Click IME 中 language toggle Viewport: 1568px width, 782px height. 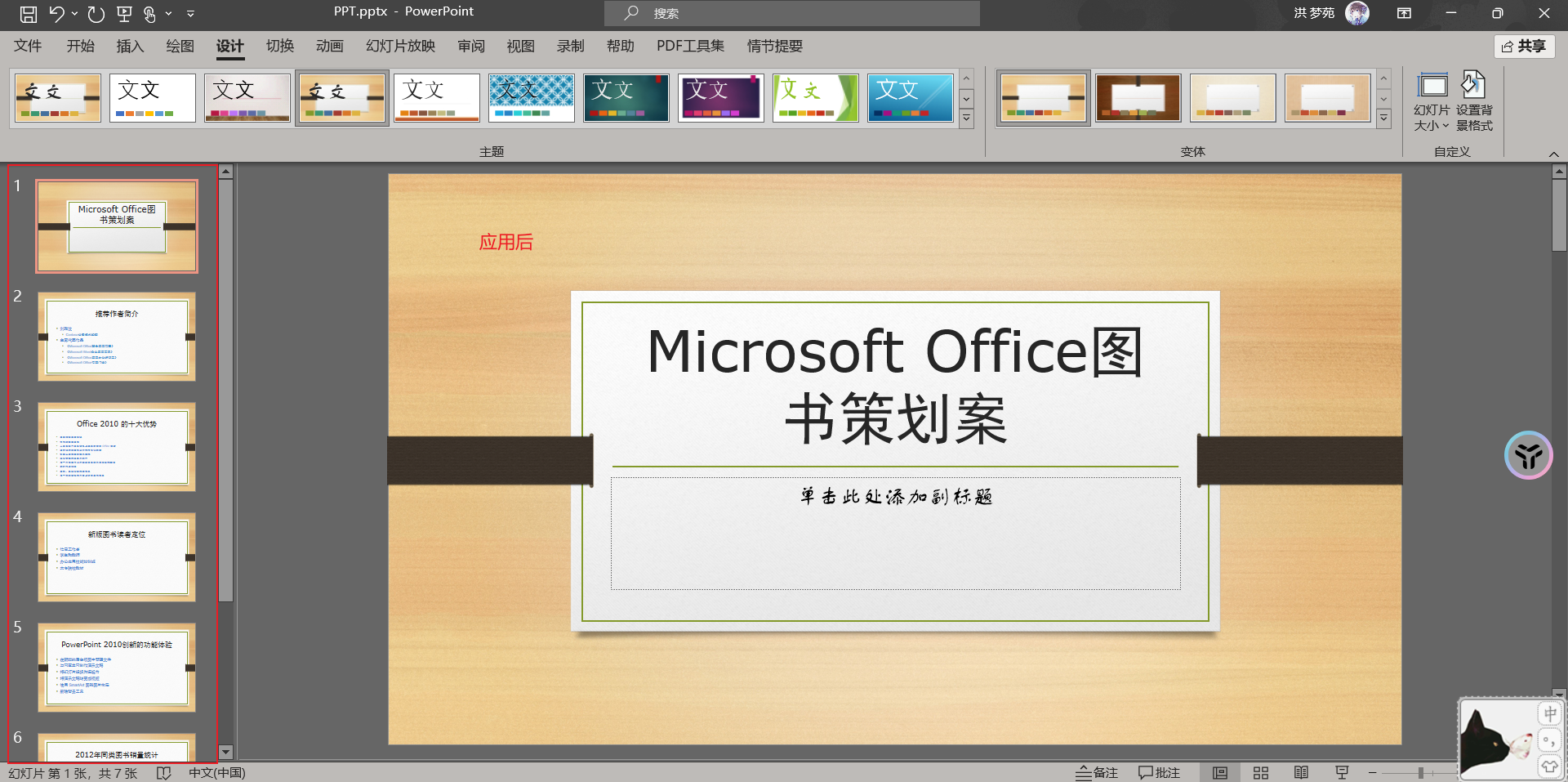(x=1550, y=713)
